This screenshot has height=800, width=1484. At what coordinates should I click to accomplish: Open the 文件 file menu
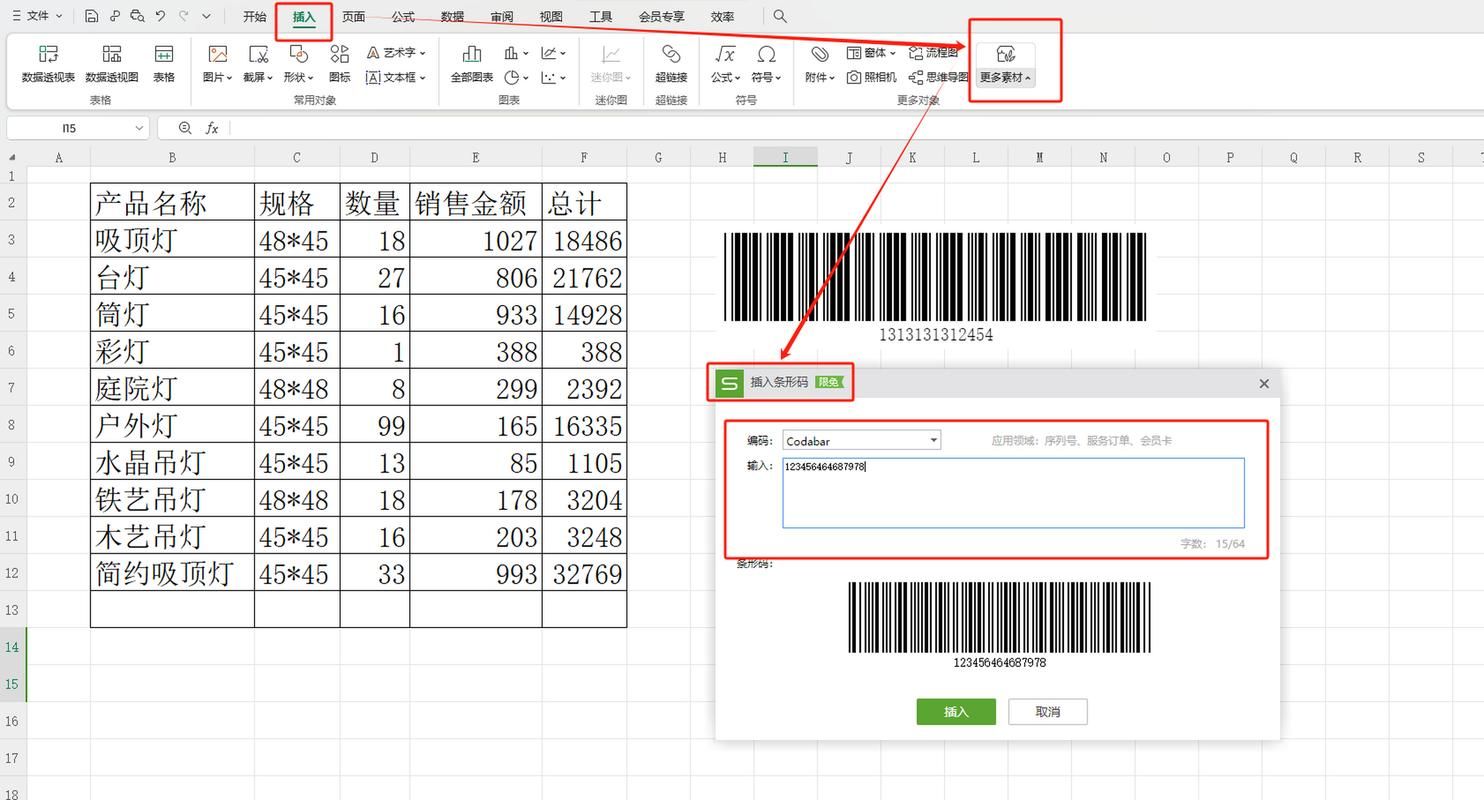pos(37,16)
